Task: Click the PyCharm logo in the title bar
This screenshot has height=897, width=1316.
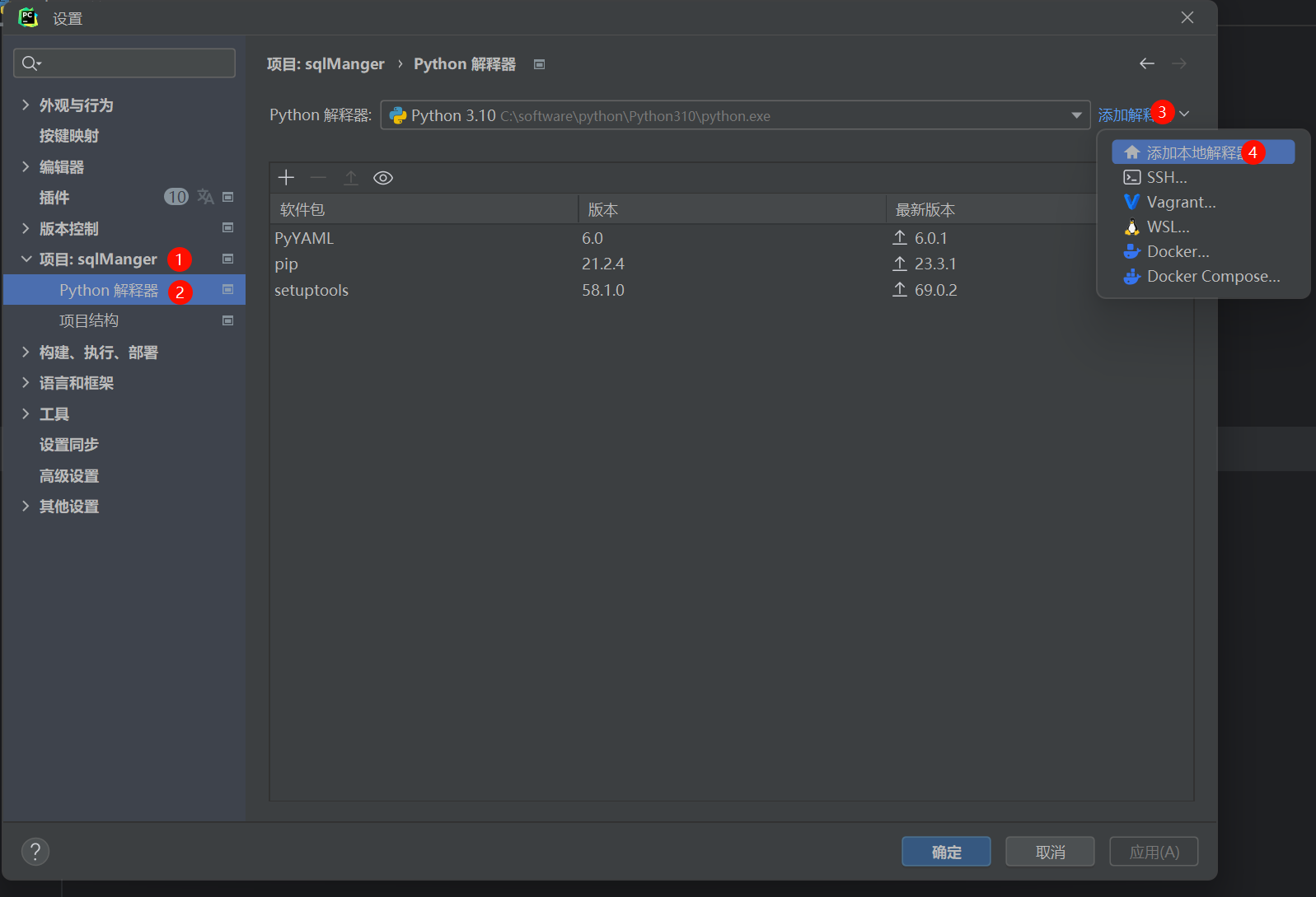Action: pyautogui.click(x=28, y=17)
